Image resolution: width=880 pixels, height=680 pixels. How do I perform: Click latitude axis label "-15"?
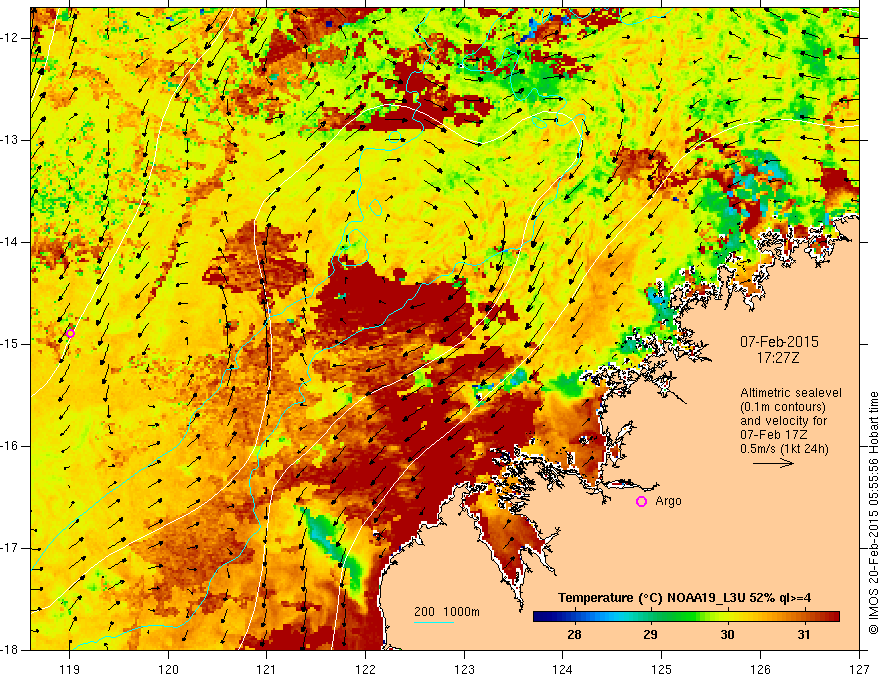point(11,344)
